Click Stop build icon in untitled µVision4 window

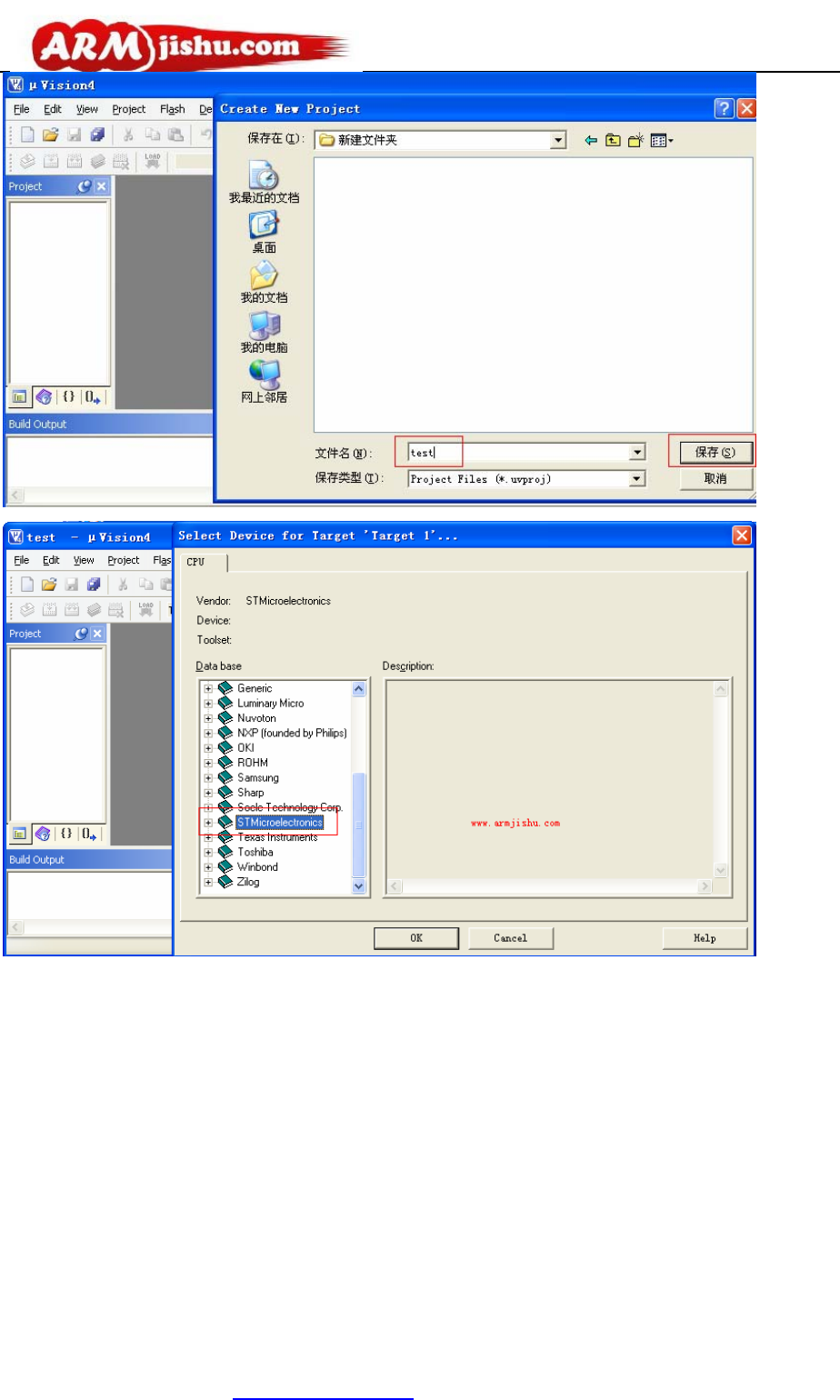tap(121, 161)
